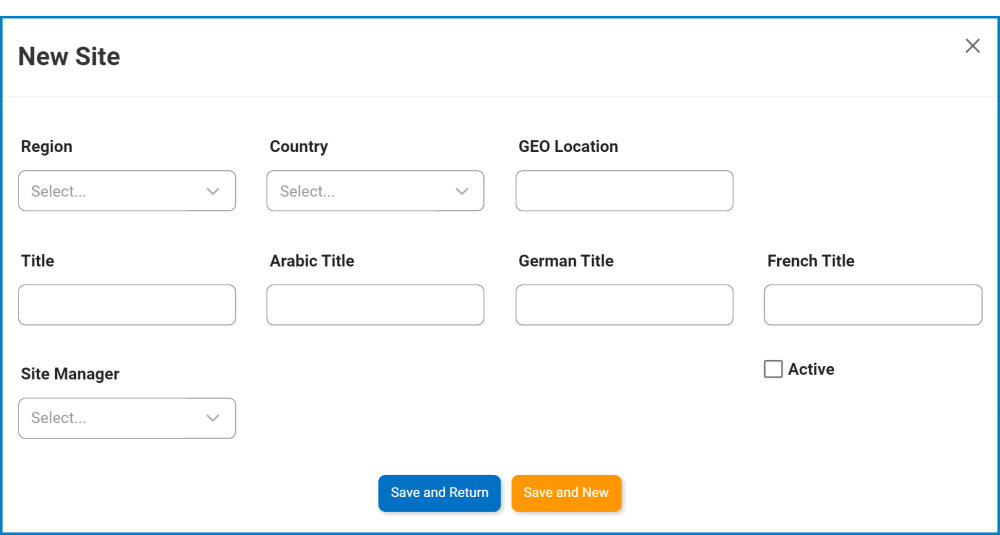Click the GEO Location label text
This screenshot has height=535, width=1000.
point(568,147)
